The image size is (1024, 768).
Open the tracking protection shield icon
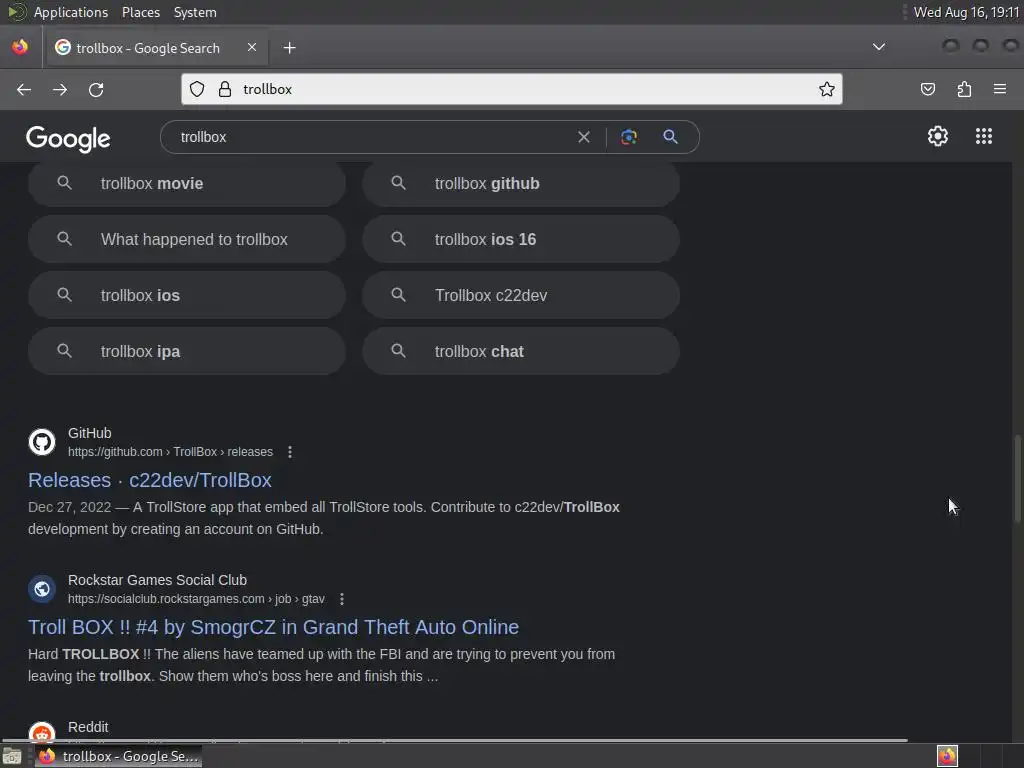[x=197, y=89]
